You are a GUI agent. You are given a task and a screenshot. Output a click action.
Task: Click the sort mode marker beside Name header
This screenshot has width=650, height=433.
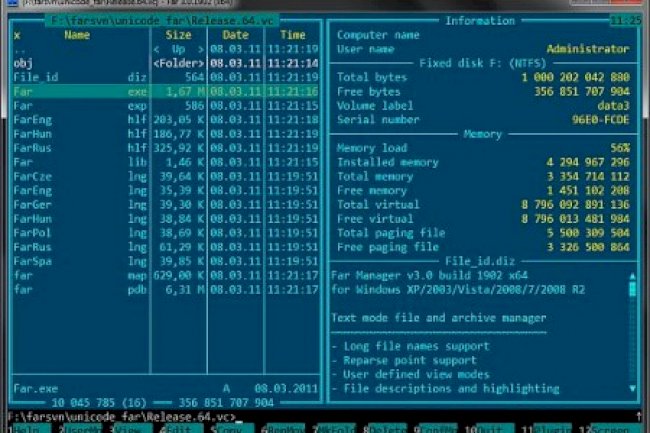pos(17,34)
